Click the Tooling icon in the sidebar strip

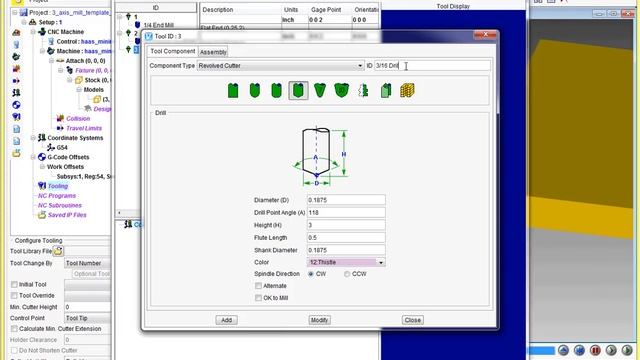click(x=16, y=117)
